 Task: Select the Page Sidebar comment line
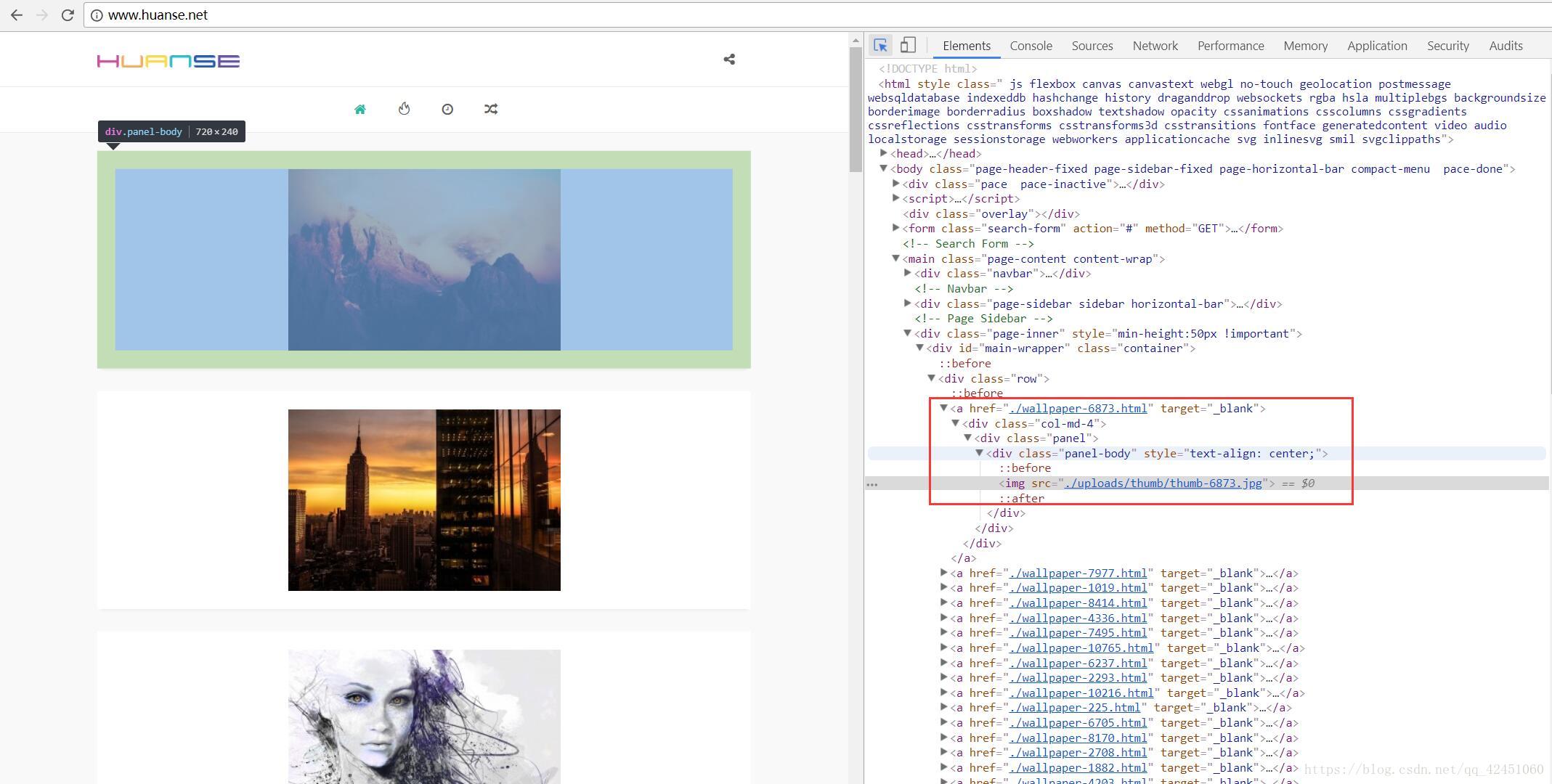click(x=983, y=318)
